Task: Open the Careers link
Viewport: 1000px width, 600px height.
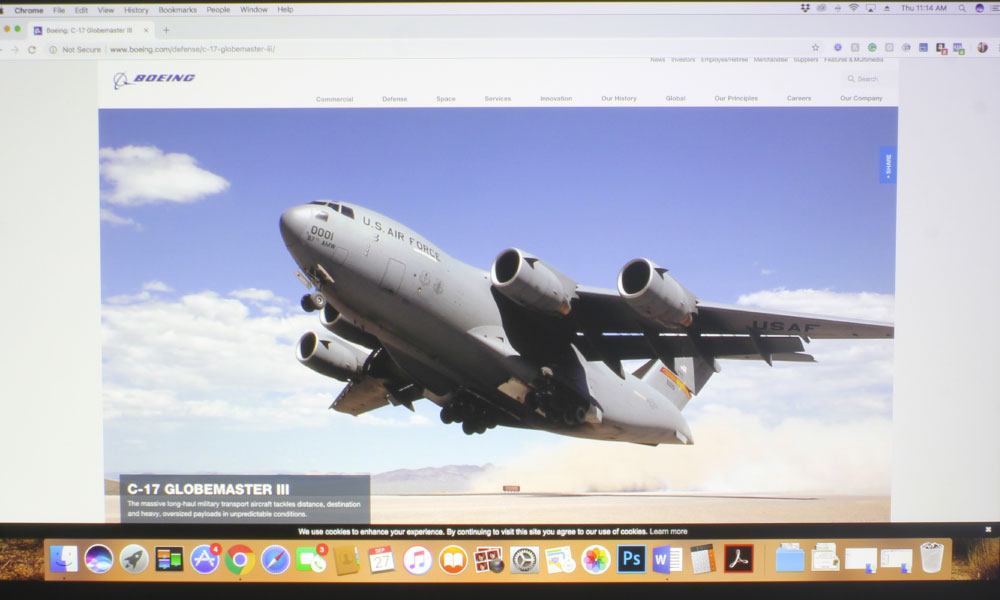Action: coord(799,98)
